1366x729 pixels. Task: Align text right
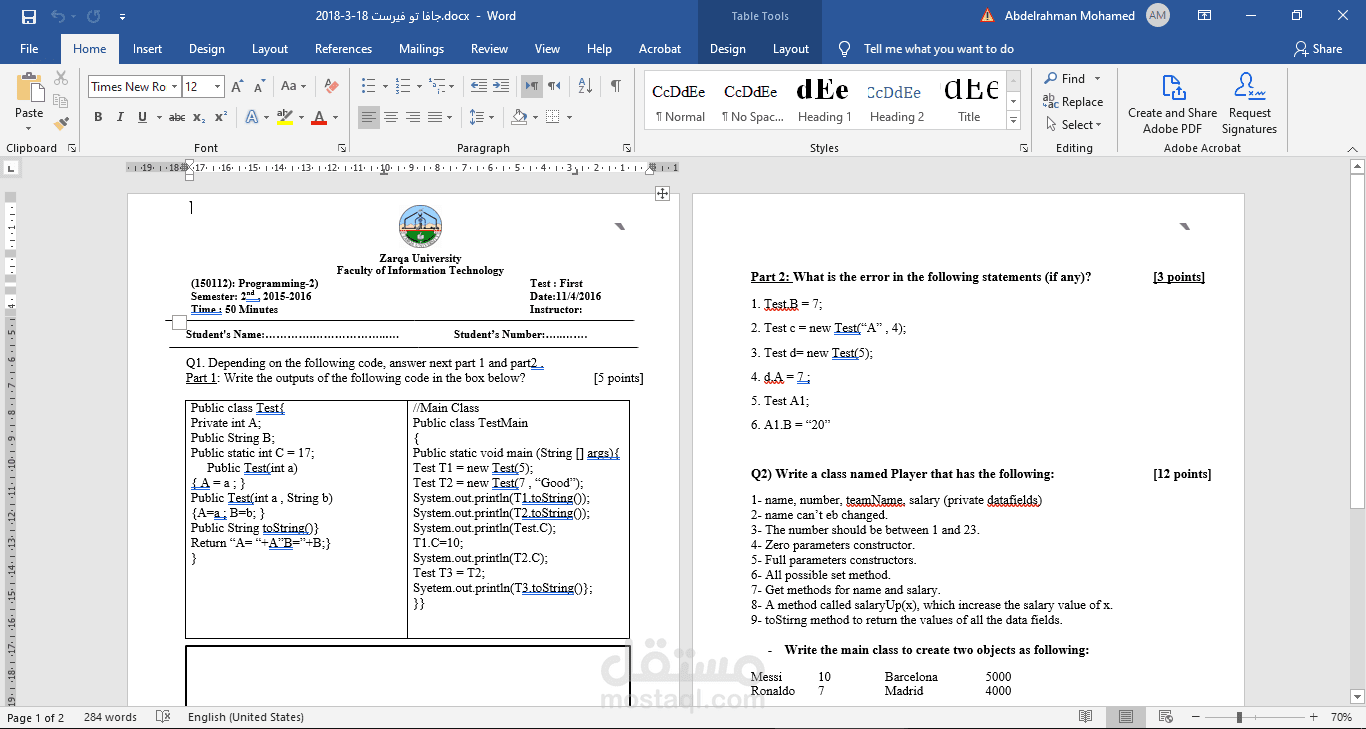(x=413, y=117)
